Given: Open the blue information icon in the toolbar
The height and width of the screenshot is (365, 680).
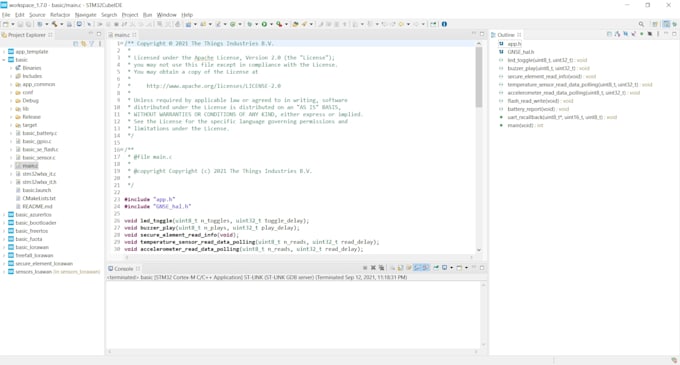Looking at the screenshot, I should coord(444,24).
